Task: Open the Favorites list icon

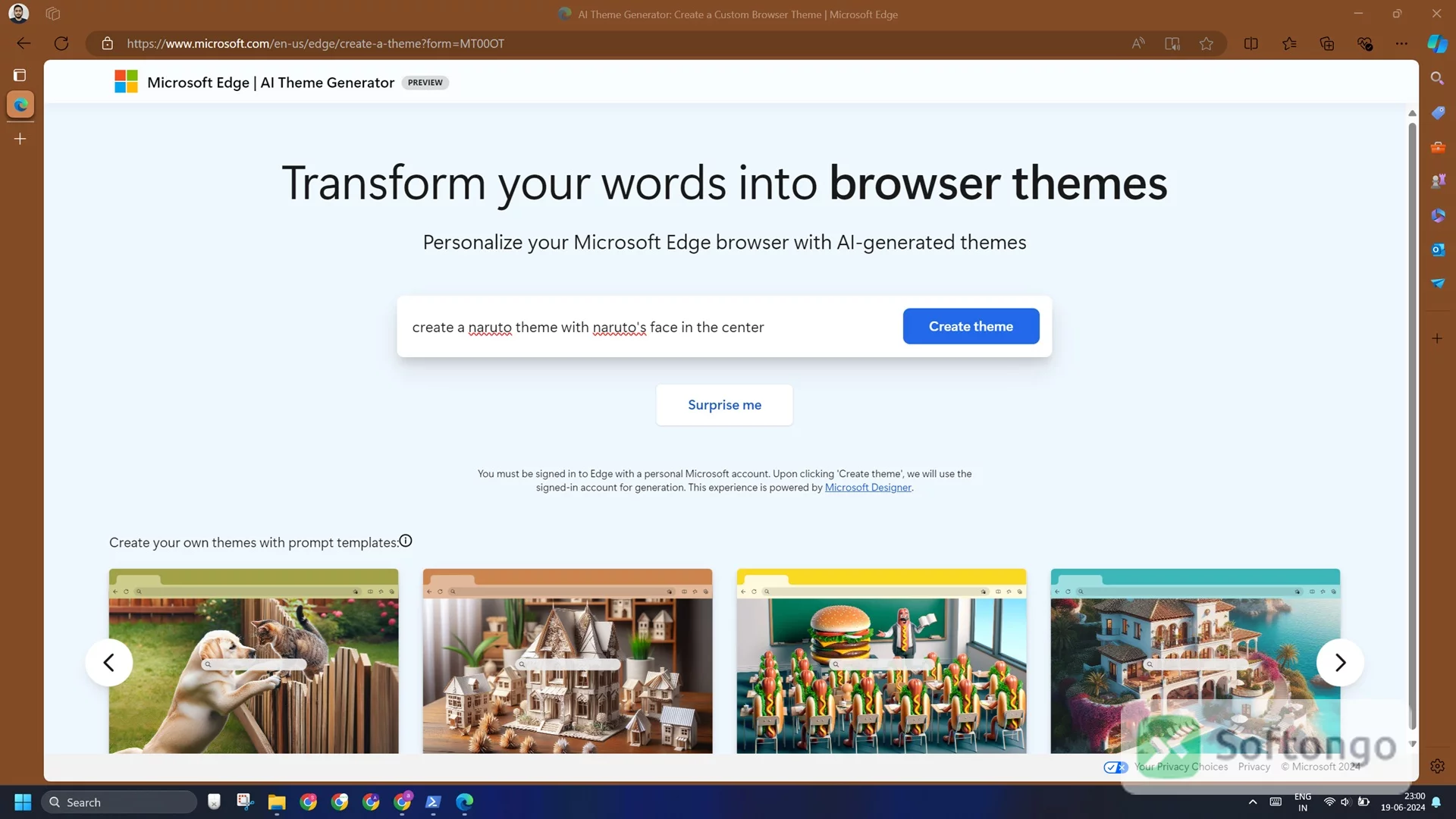Action: coord(1289,43)
